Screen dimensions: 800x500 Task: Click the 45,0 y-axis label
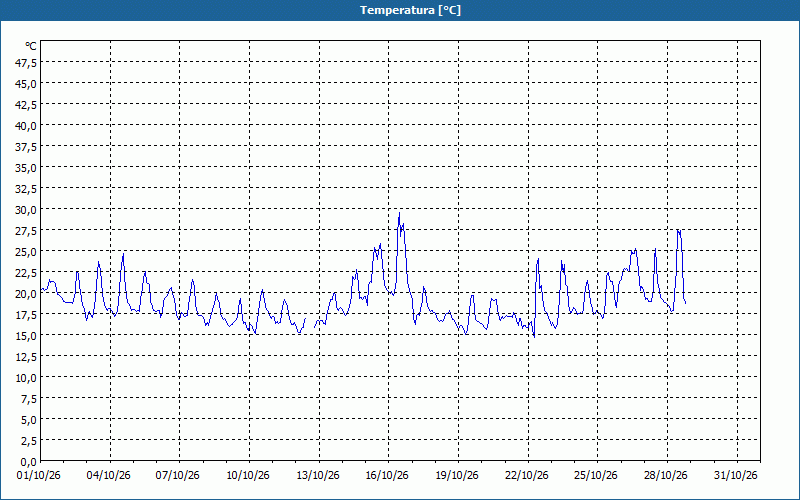(27, 84)
